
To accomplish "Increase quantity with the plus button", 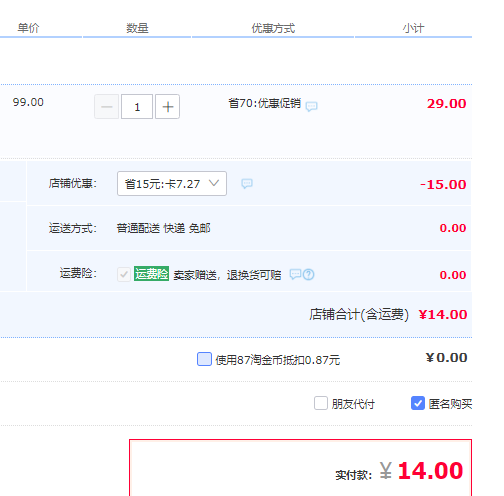I will (168, 107).
